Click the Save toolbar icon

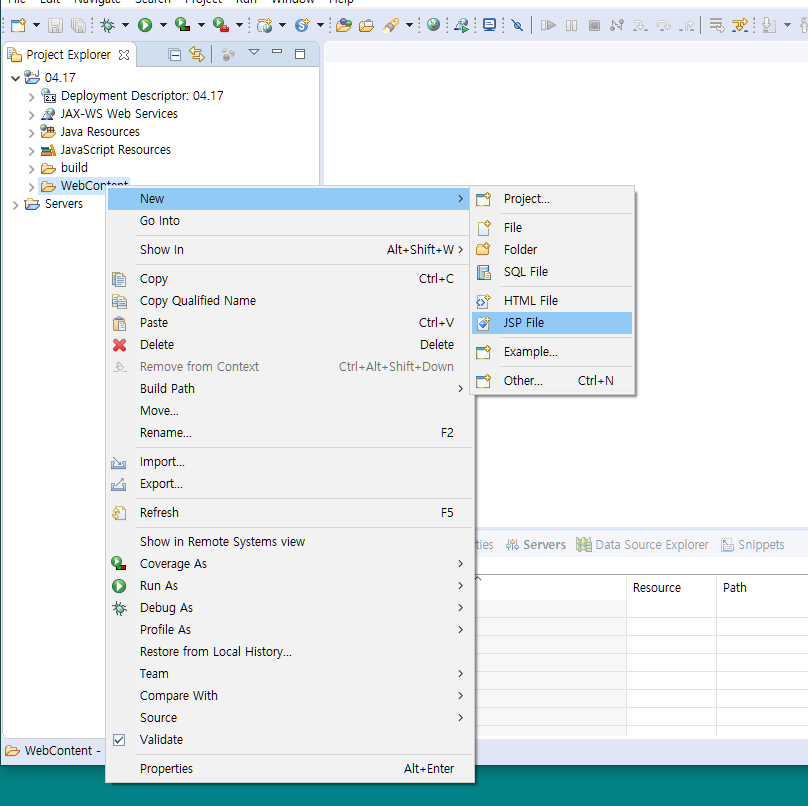[x=55, y=25]
